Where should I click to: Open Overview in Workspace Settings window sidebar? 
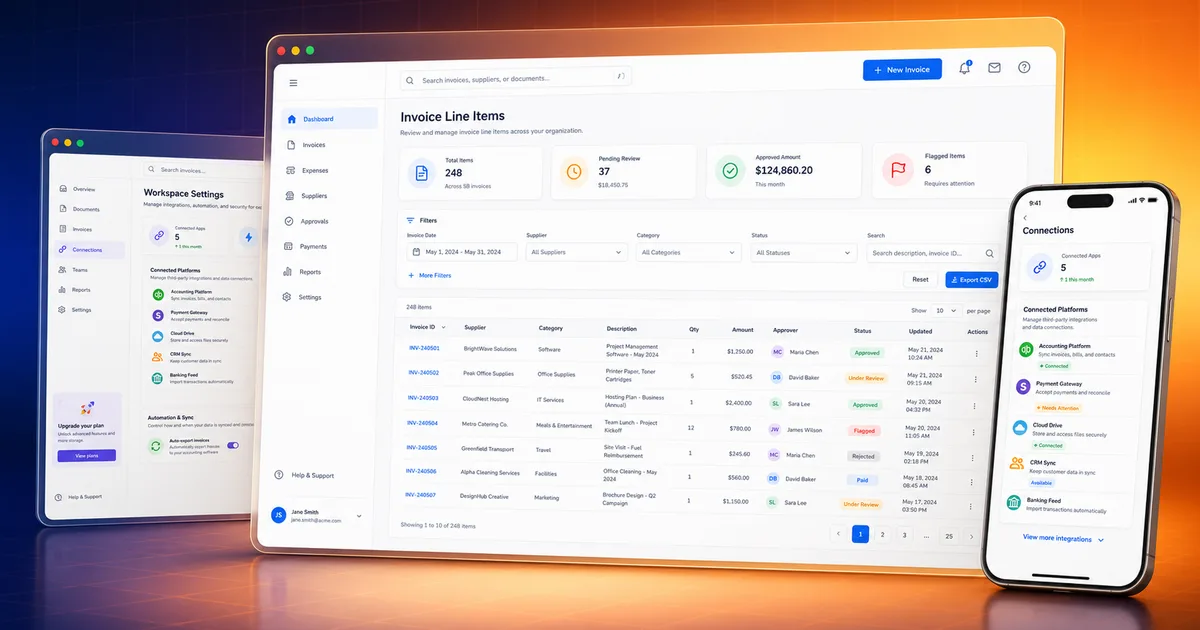tap(79, 189)
